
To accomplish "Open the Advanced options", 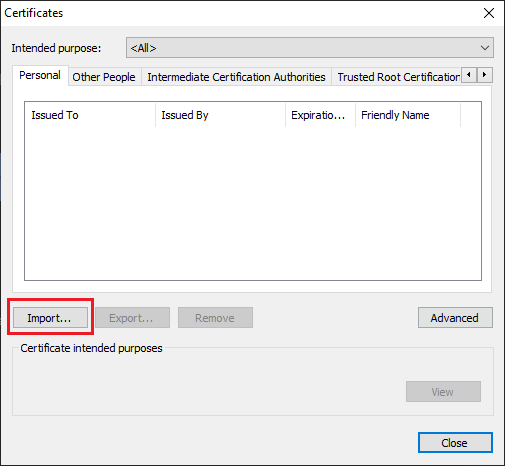I will click(455, 318).
